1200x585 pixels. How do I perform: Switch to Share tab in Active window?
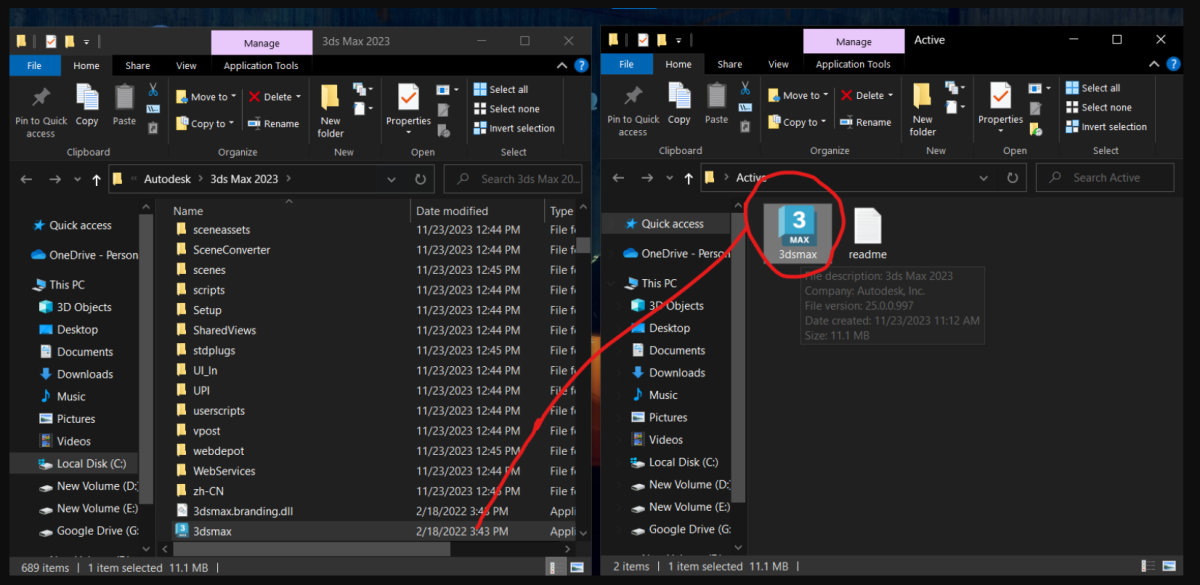[x=730, y=65]
